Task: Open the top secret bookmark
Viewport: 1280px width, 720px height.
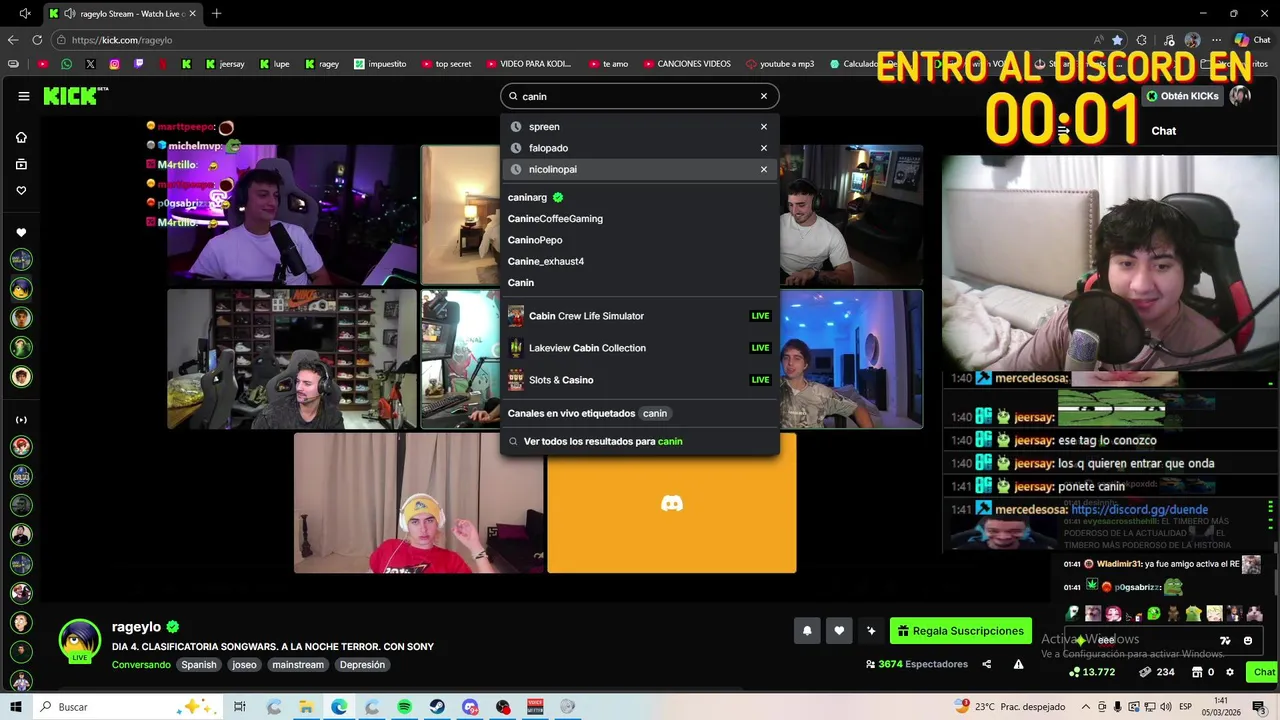Action: click(446, 63)
